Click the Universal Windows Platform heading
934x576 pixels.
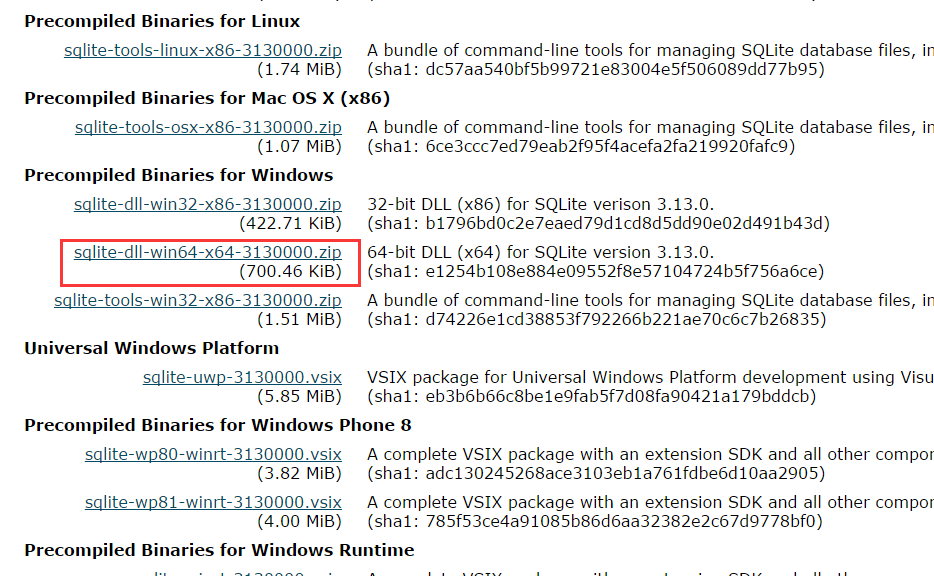tap(152, 348)
